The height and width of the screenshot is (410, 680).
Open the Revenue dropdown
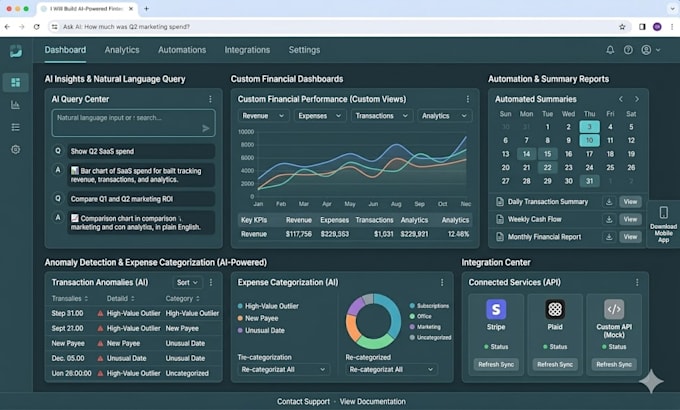pos(263,116)
